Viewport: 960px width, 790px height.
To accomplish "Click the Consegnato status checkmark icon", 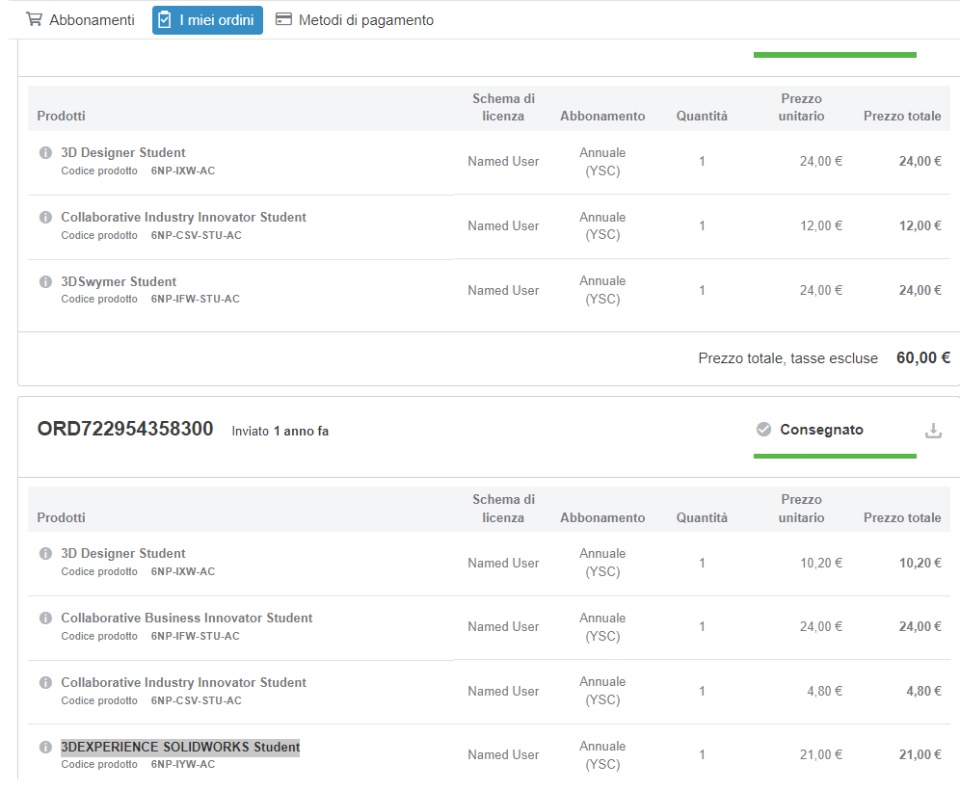I will tap(765, 430).
